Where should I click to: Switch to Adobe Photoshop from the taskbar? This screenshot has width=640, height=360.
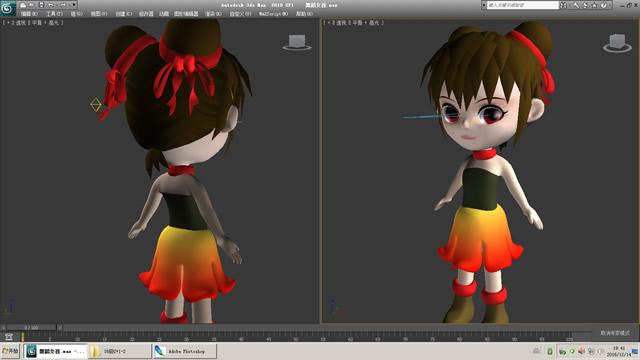click(184, 351)
